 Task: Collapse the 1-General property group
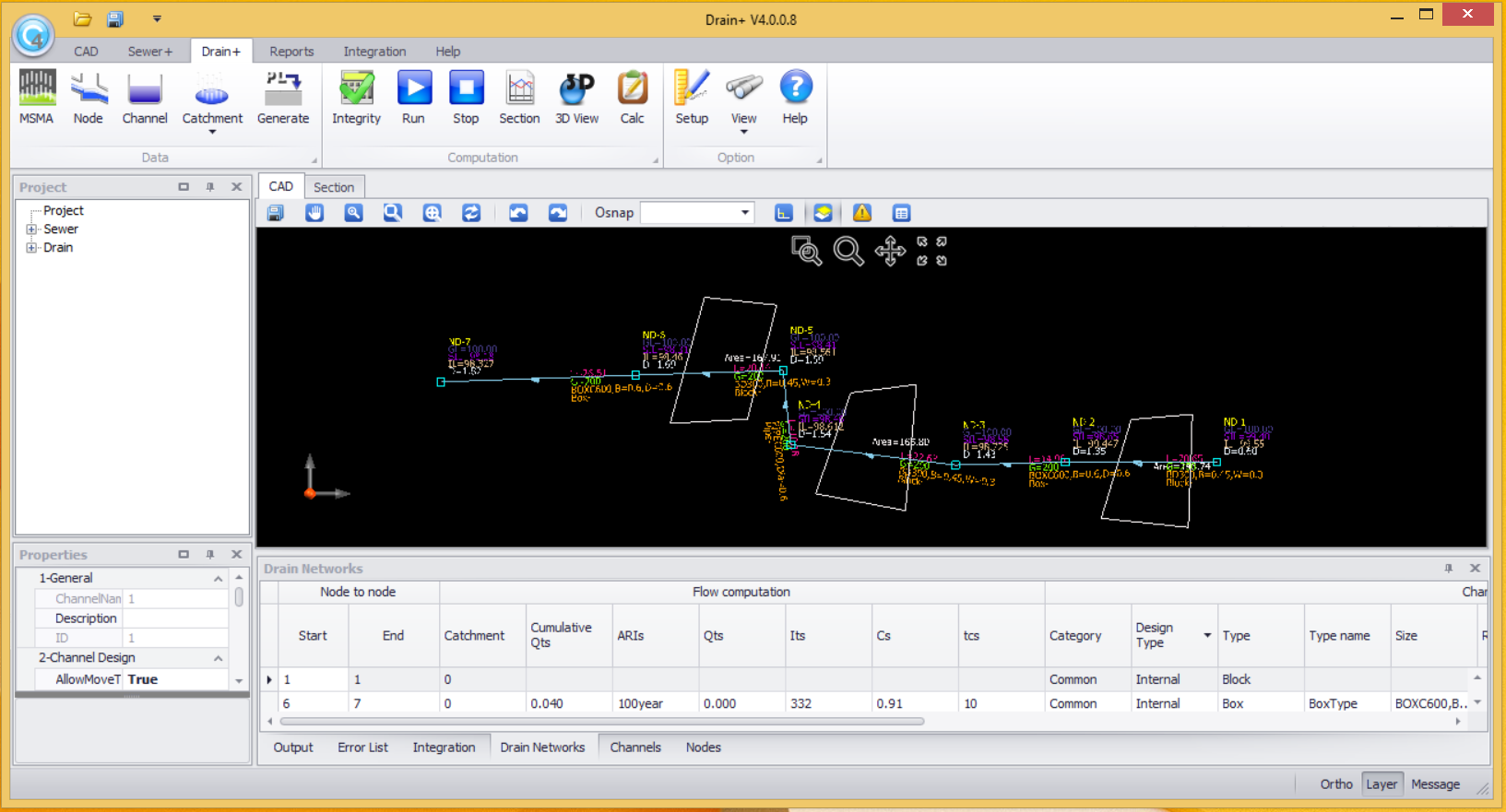219,579
